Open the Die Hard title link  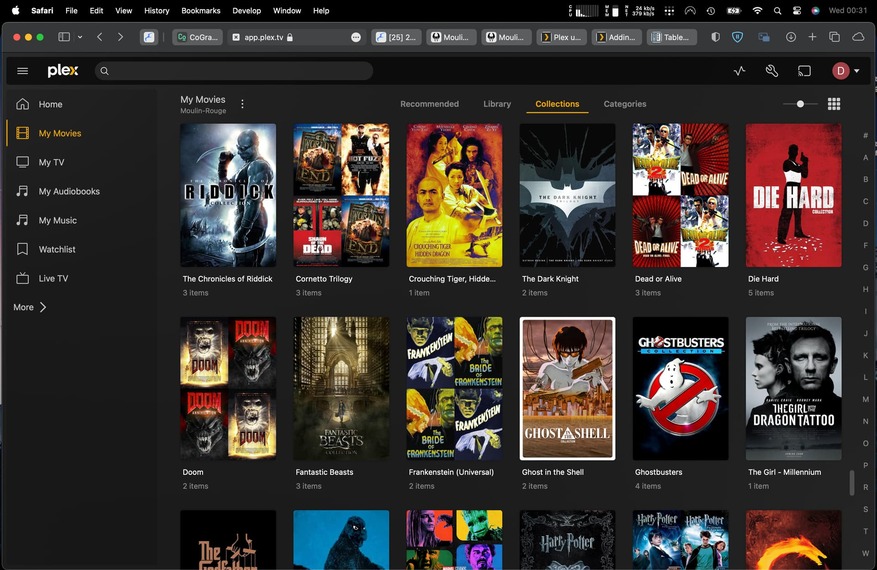[763, 279]
